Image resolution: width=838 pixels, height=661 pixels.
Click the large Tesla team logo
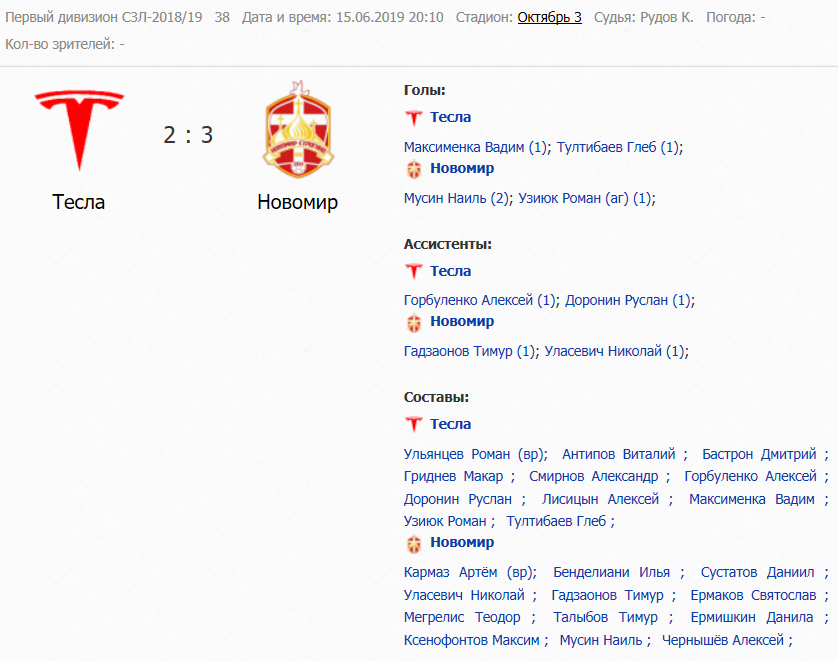click(79, 130)
